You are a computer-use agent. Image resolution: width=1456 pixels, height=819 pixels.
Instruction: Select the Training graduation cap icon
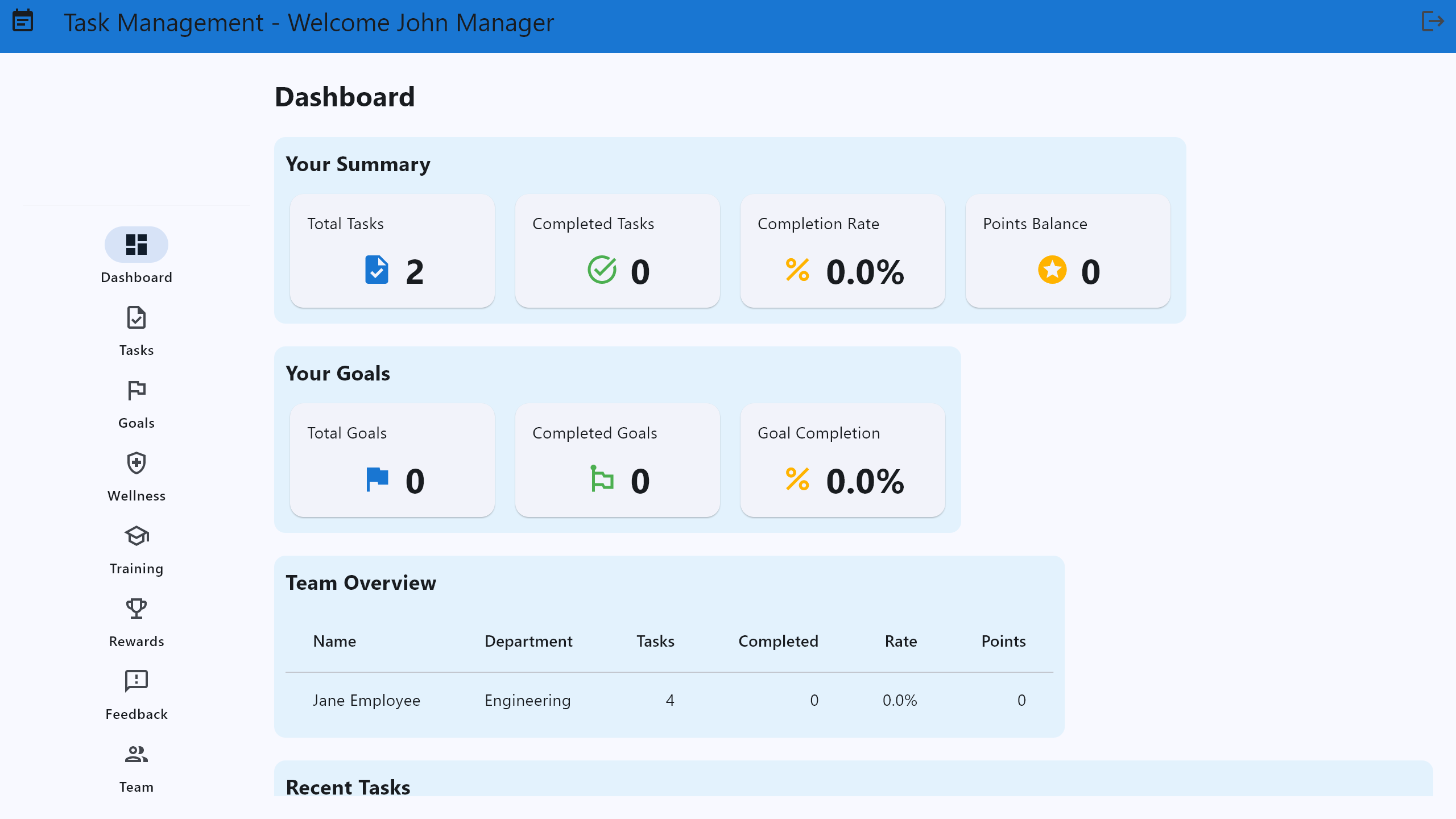136,536
